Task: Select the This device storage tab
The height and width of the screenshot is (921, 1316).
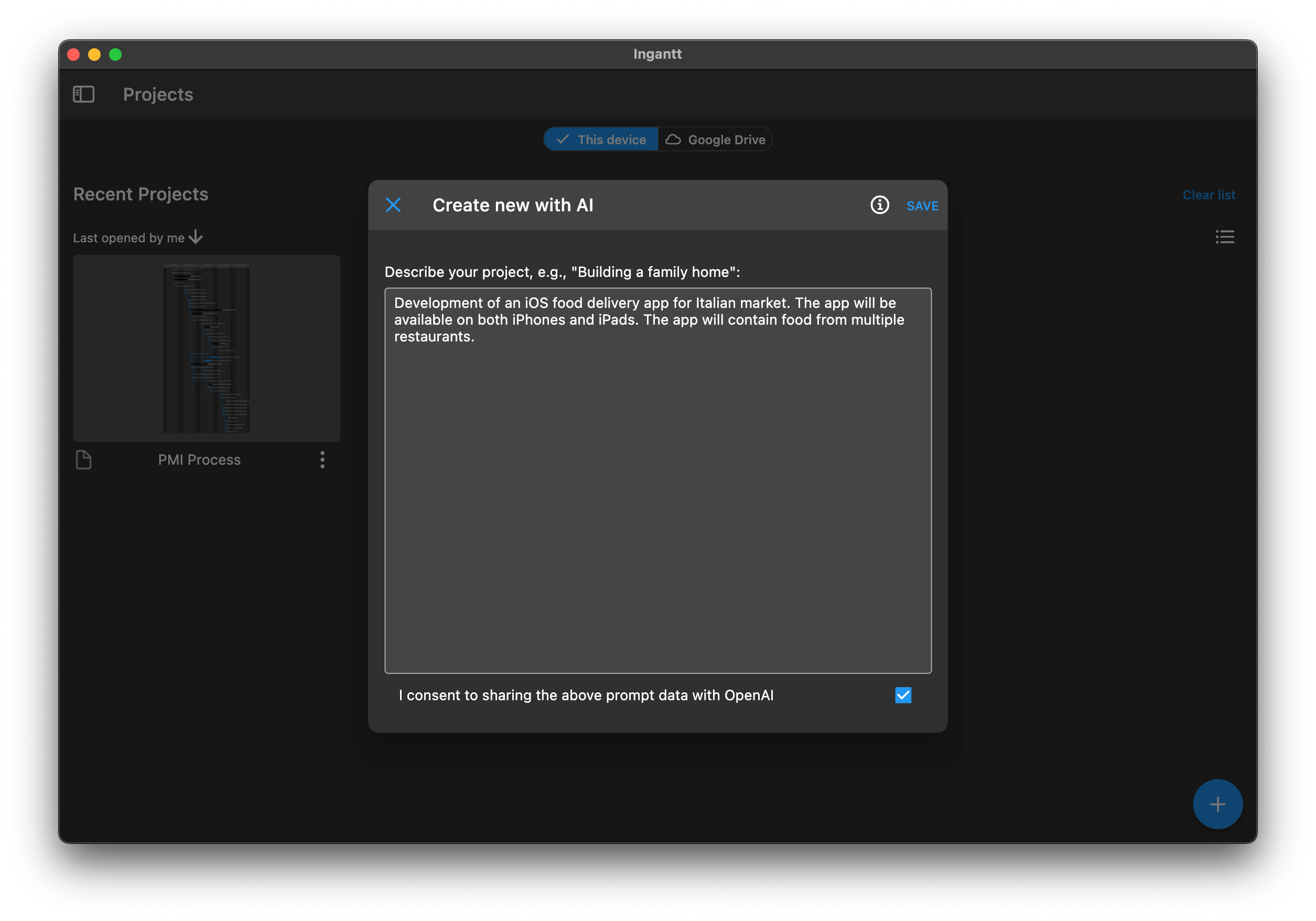Action: click(601, 140)
